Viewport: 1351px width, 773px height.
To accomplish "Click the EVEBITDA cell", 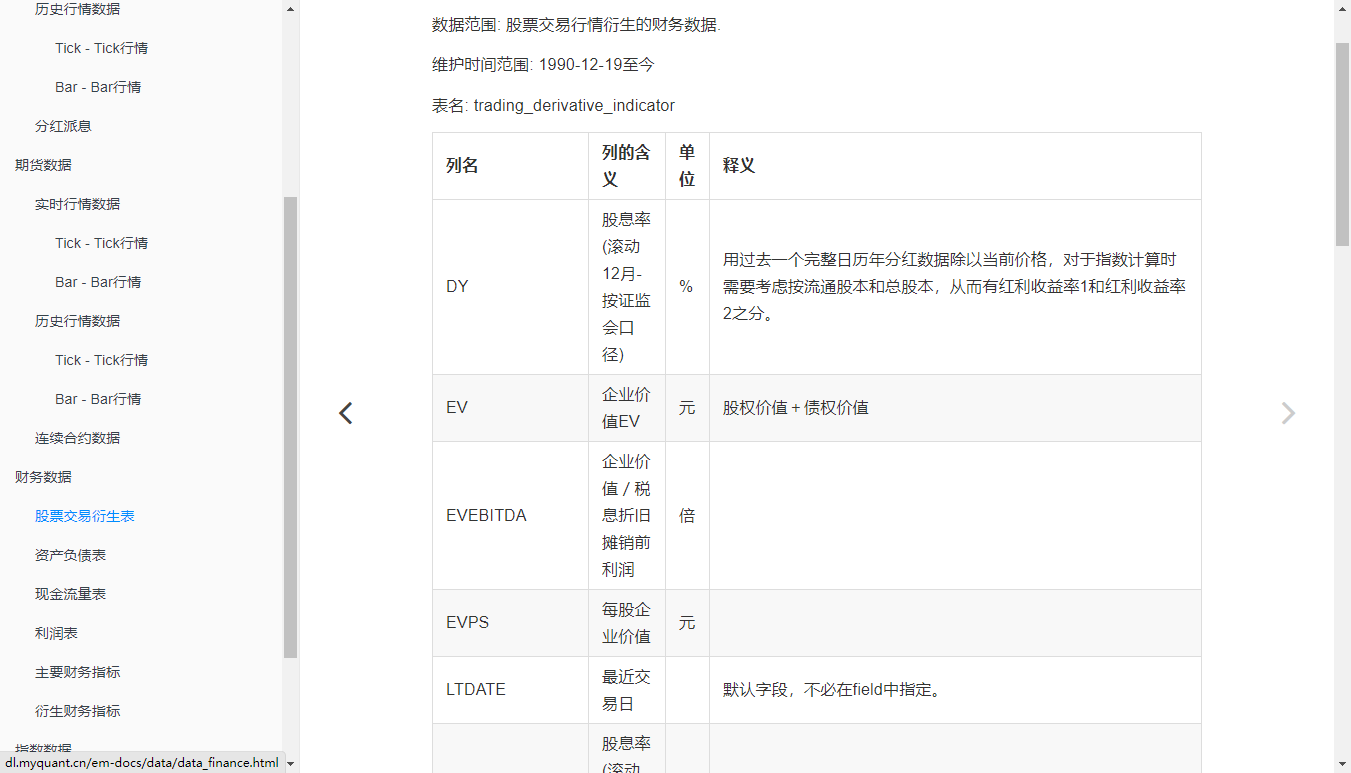I will pos(511,515).
